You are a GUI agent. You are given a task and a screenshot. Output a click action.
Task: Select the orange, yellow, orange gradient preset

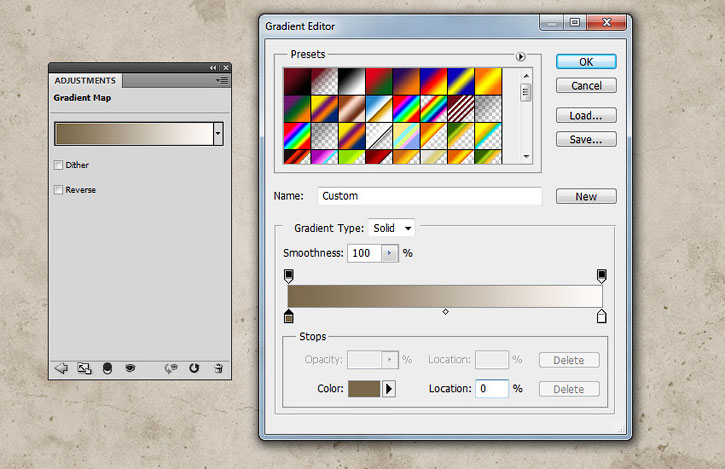point(488,81)
